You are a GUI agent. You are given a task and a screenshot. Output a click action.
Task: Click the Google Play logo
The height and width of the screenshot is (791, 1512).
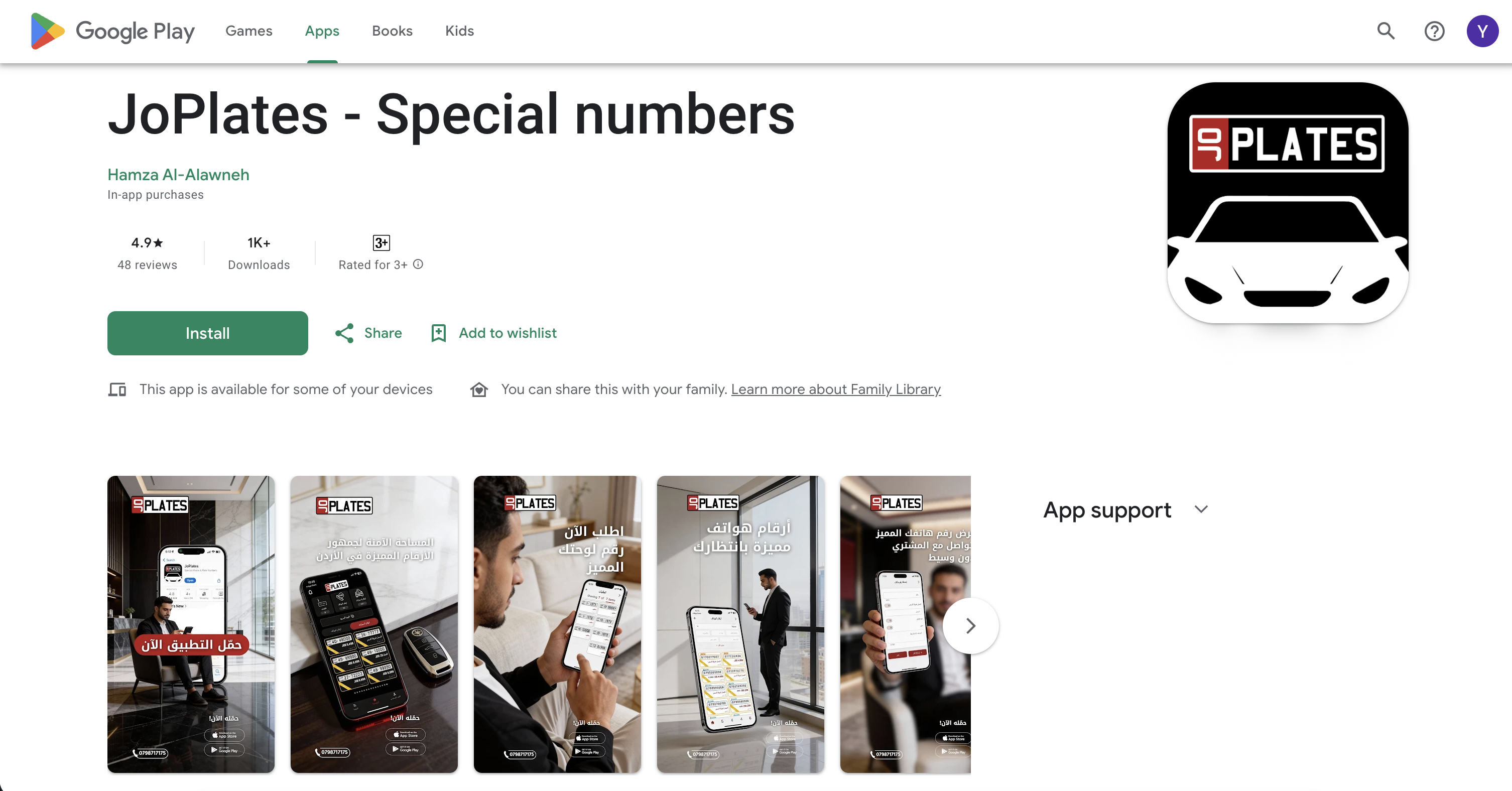(x=112, y=31)
